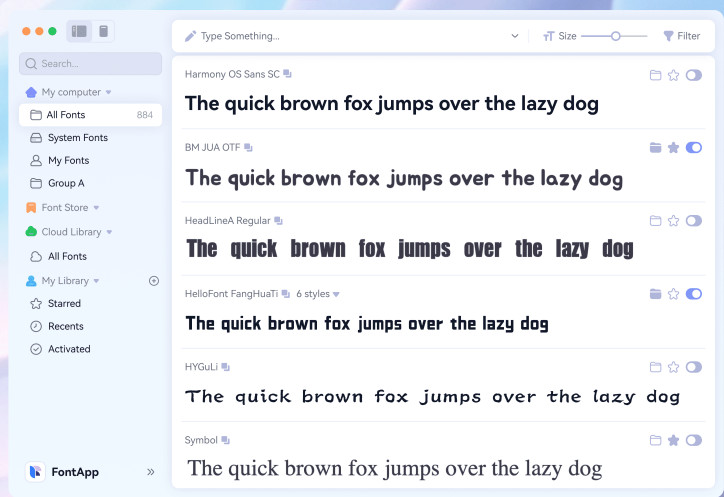724x497 pixels.
Task: Collapse My computer section
Action: [x=109, y=92]
